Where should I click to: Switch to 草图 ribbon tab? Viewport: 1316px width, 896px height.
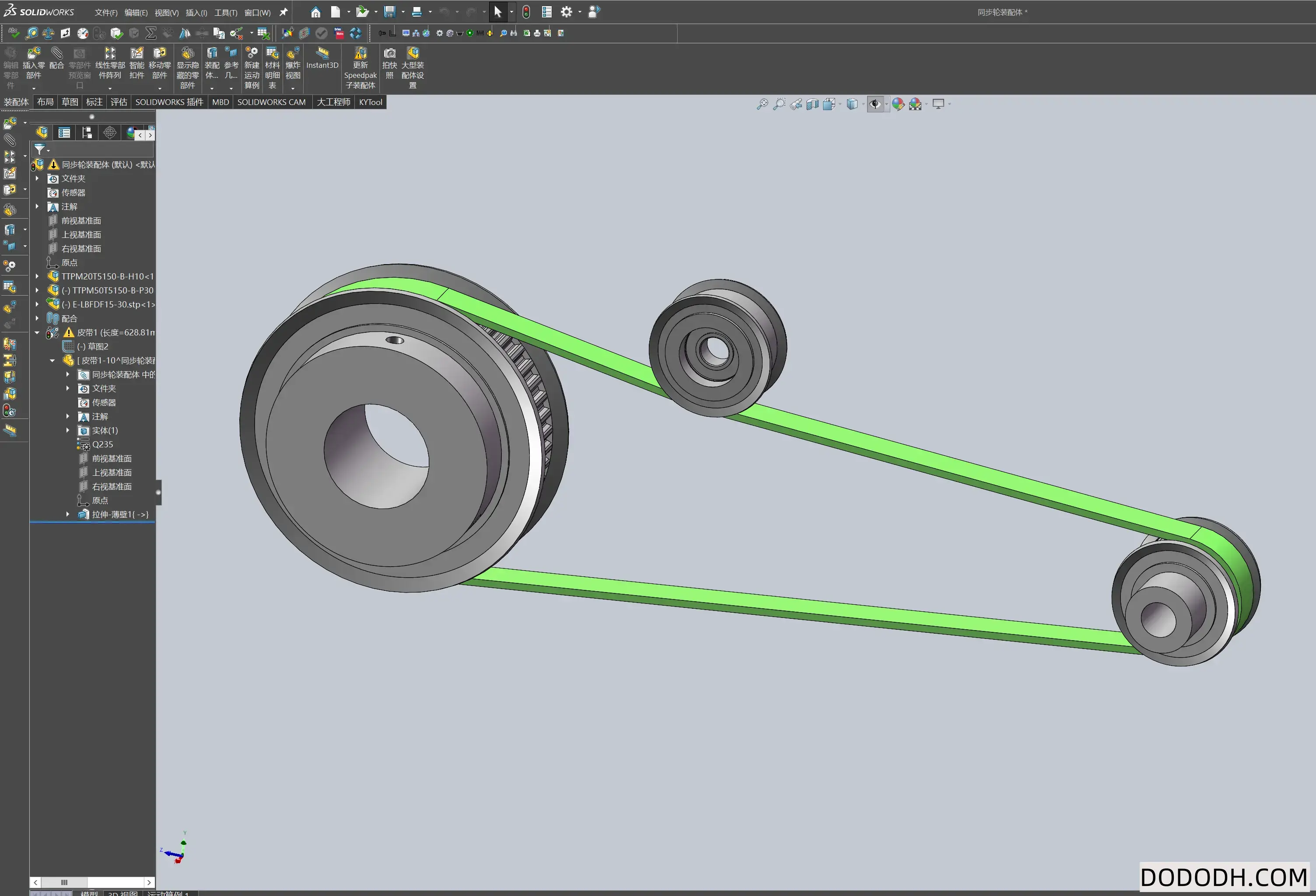[70, 102]
